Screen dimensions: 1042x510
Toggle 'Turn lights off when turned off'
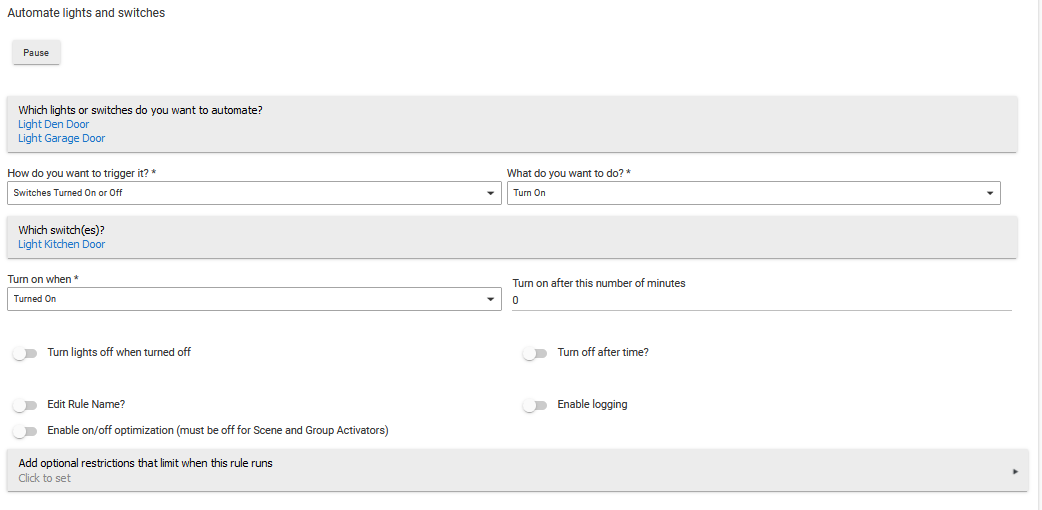(25, 353)
